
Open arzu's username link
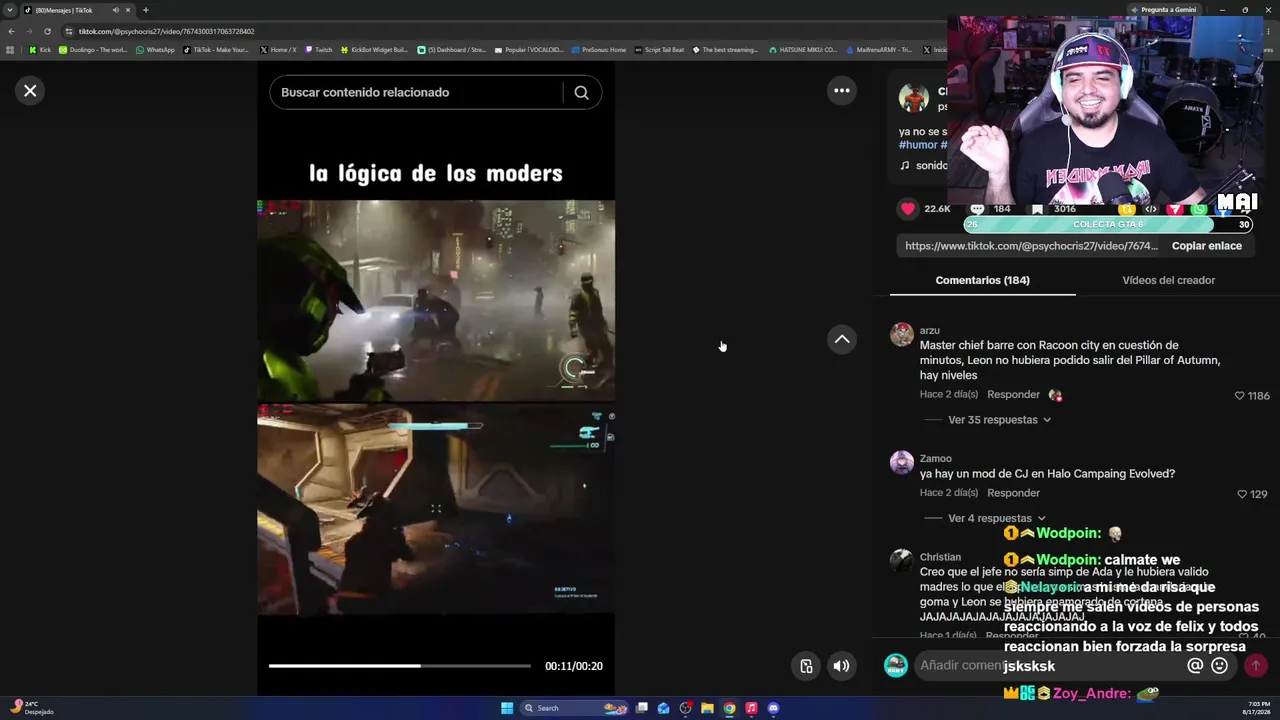point(930,331)
